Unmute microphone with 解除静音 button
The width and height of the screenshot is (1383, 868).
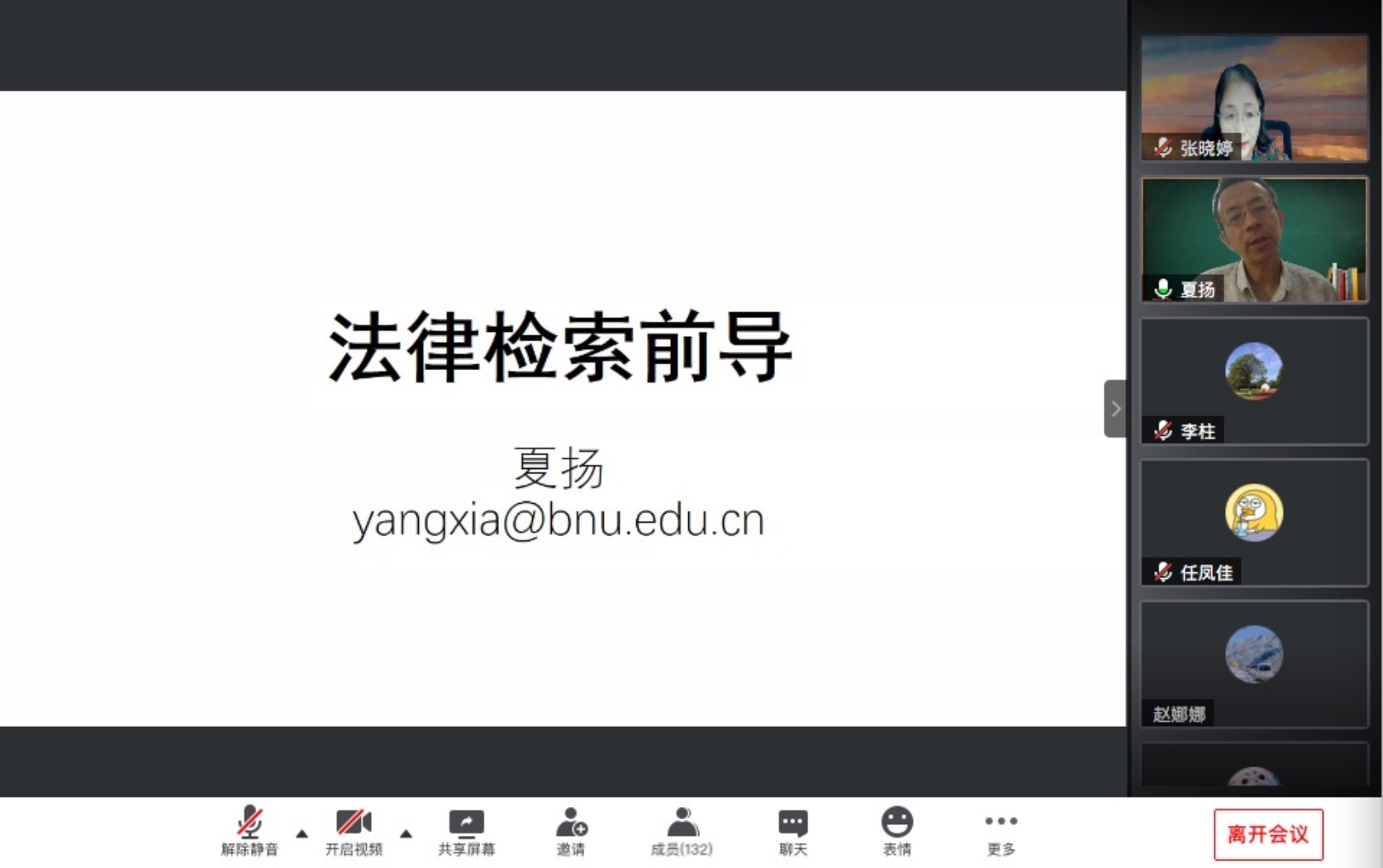[249, 831]
